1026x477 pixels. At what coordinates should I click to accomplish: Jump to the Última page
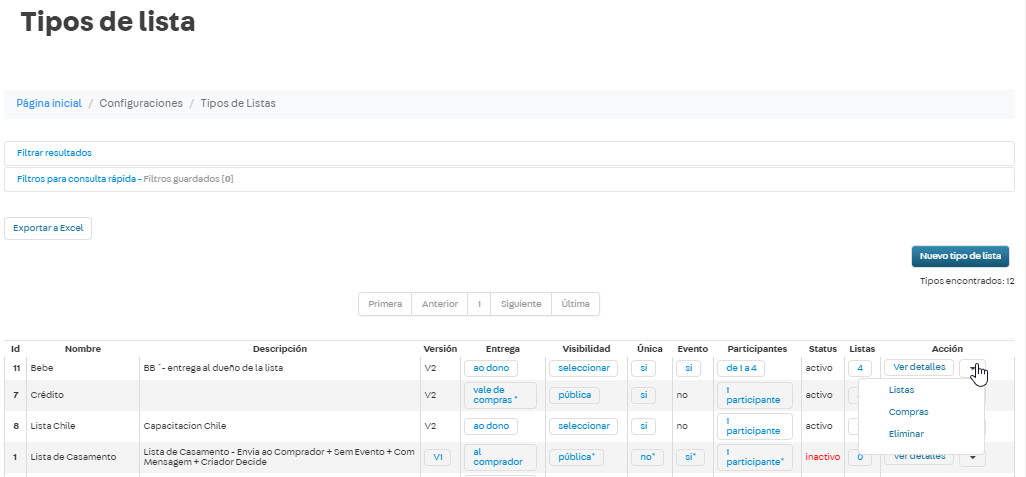pyautogui.click(x=575, y=304)
